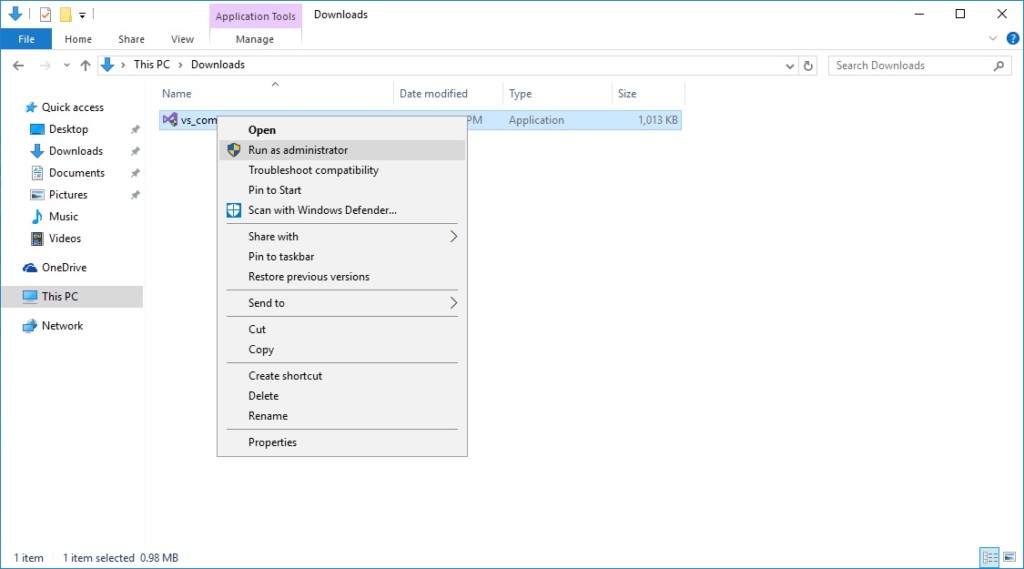The image size is (1024, 569).
Task: Select This PC in navigation pane
Action: pyautogui.click(x=59, y=297)
